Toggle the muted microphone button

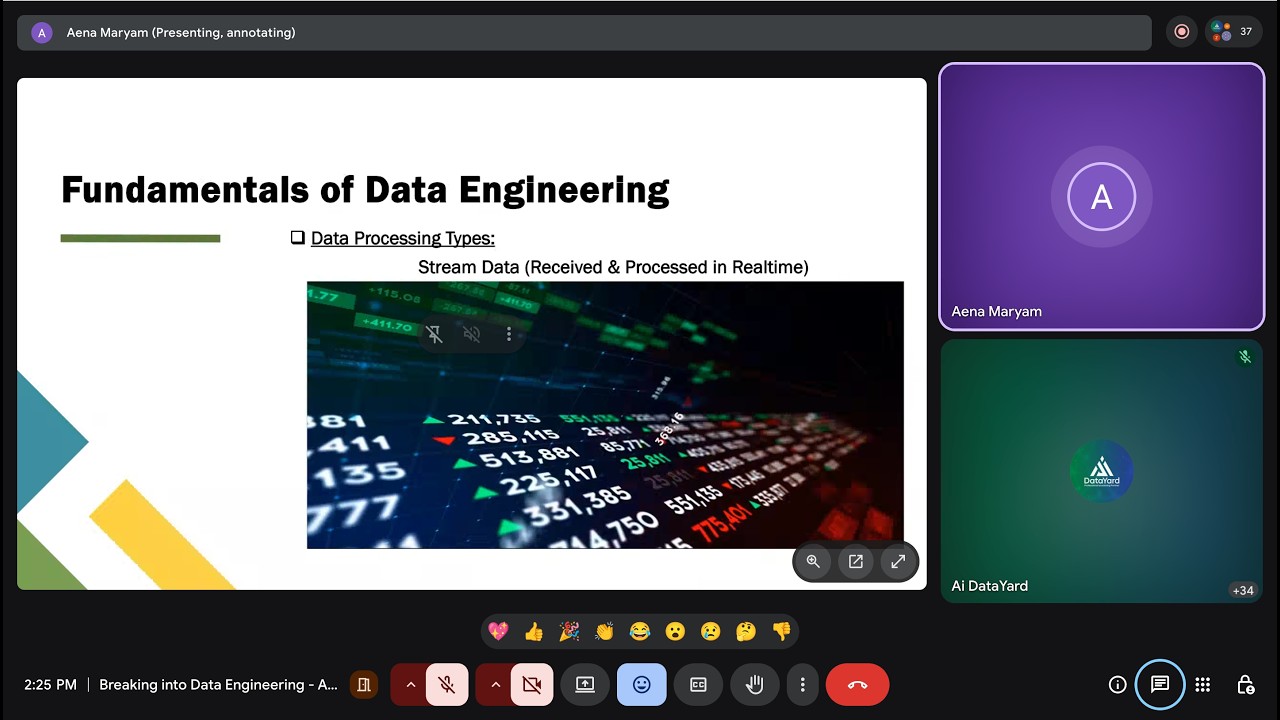click(x=447, y=685)
